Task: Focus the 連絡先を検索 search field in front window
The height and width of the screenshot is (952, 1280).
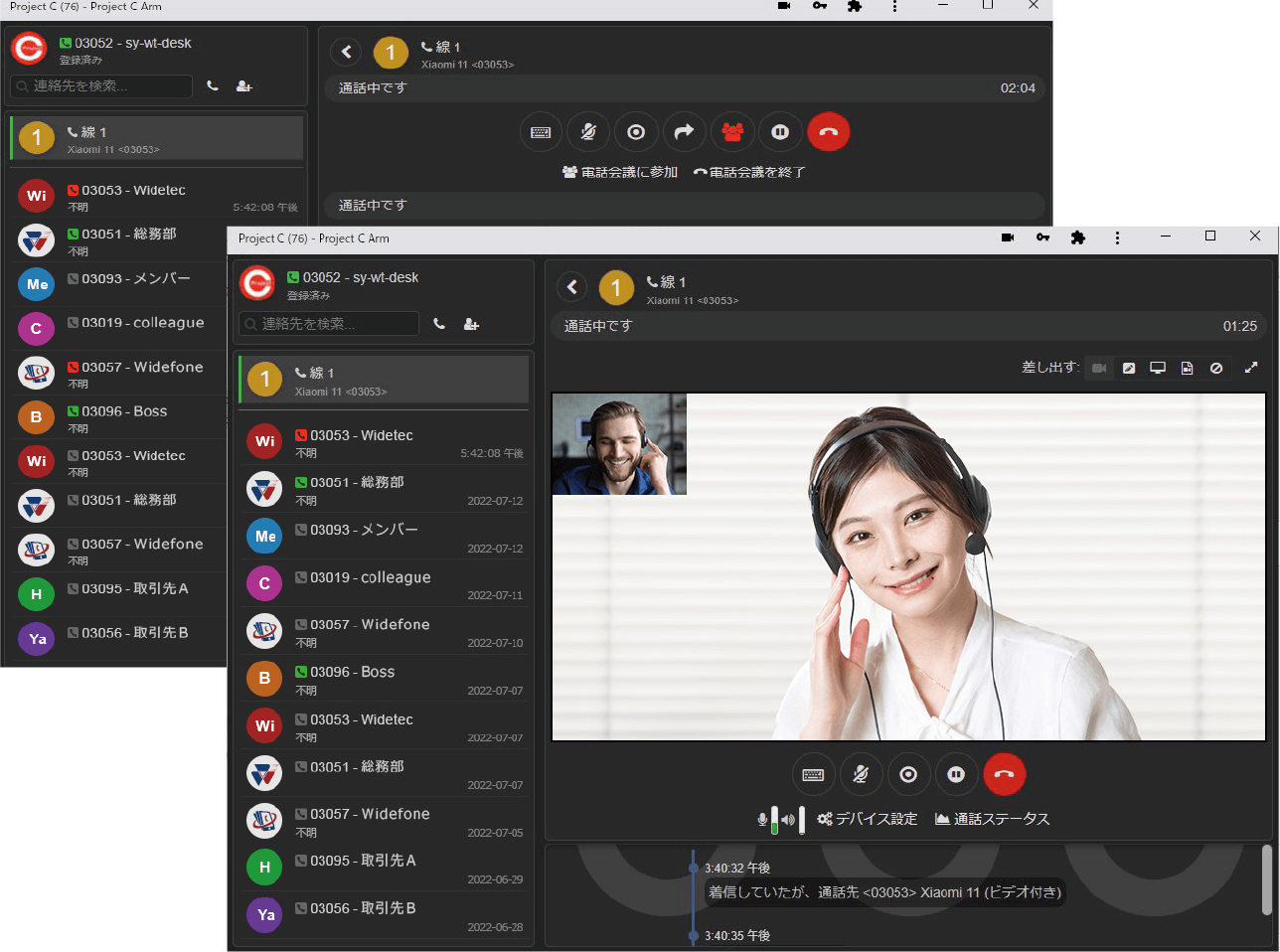Action: tap(329, 324)
